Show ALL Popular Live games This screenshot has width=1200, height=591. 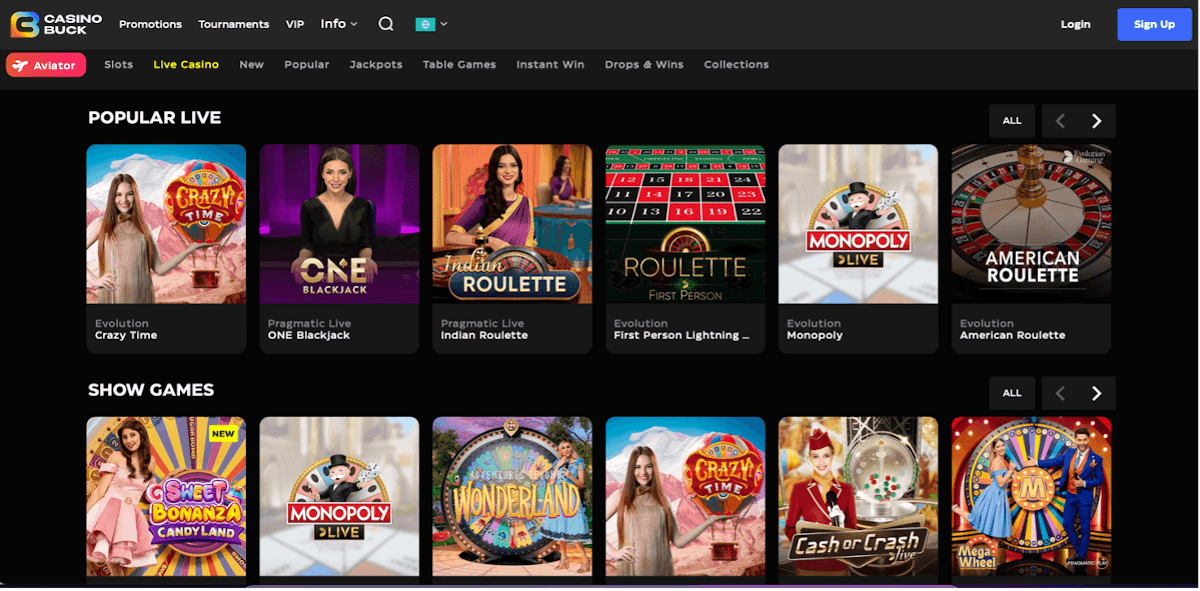click(1012, 121)
